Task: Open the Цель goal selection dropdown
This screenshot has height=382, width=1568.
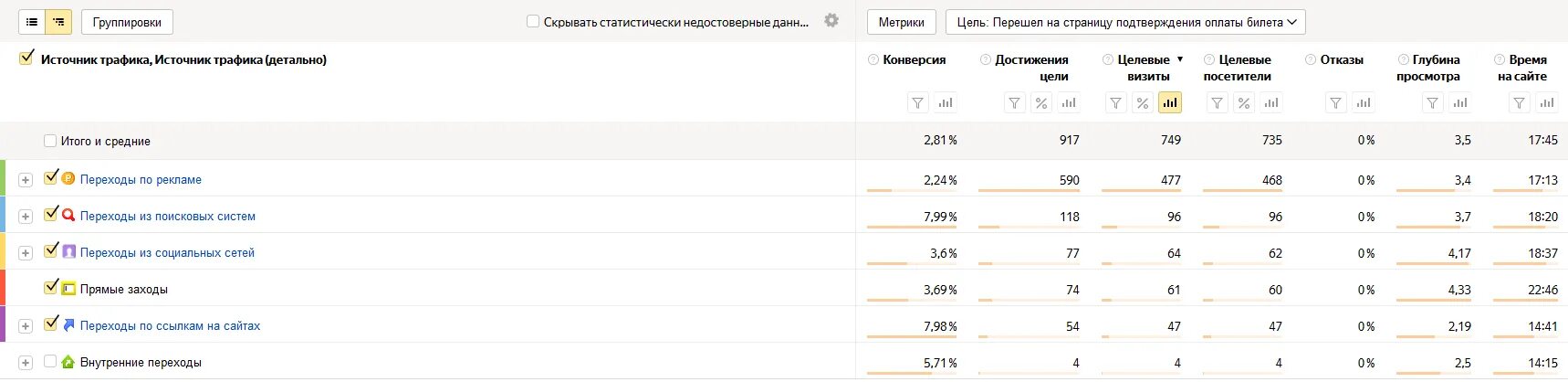Action: [x=1125, y=22]
